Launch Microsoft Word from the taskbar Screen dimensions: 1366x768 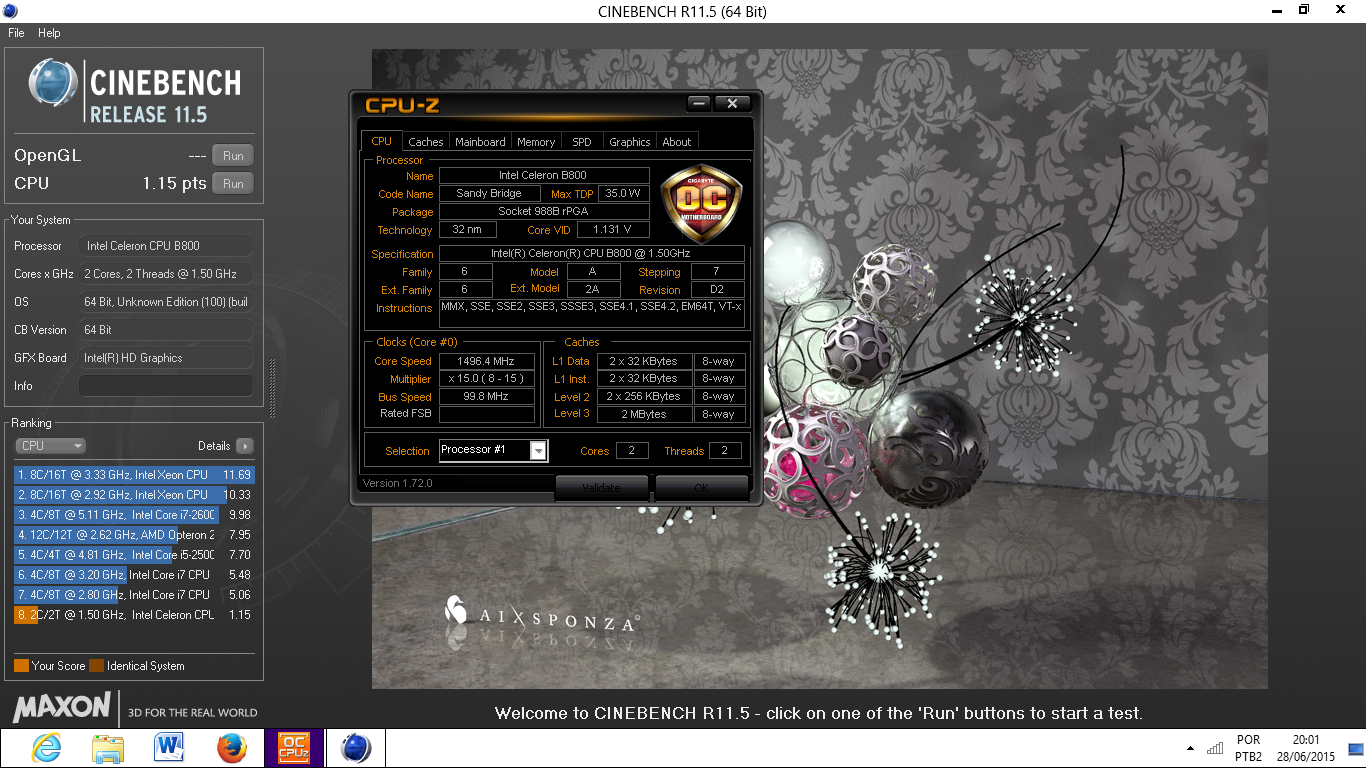(169, 747)
